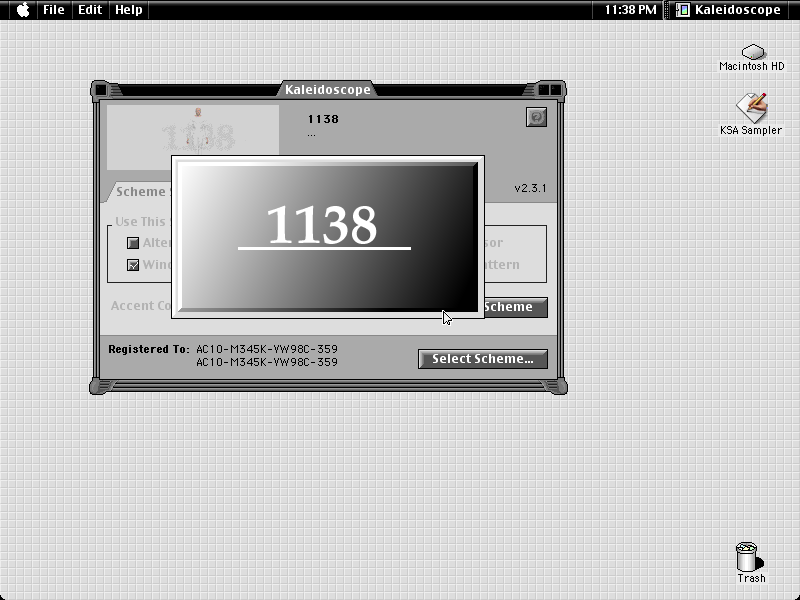Click the Kaleidoscope window title tab
The image size is (800, 600).
(x=328, y=89)
